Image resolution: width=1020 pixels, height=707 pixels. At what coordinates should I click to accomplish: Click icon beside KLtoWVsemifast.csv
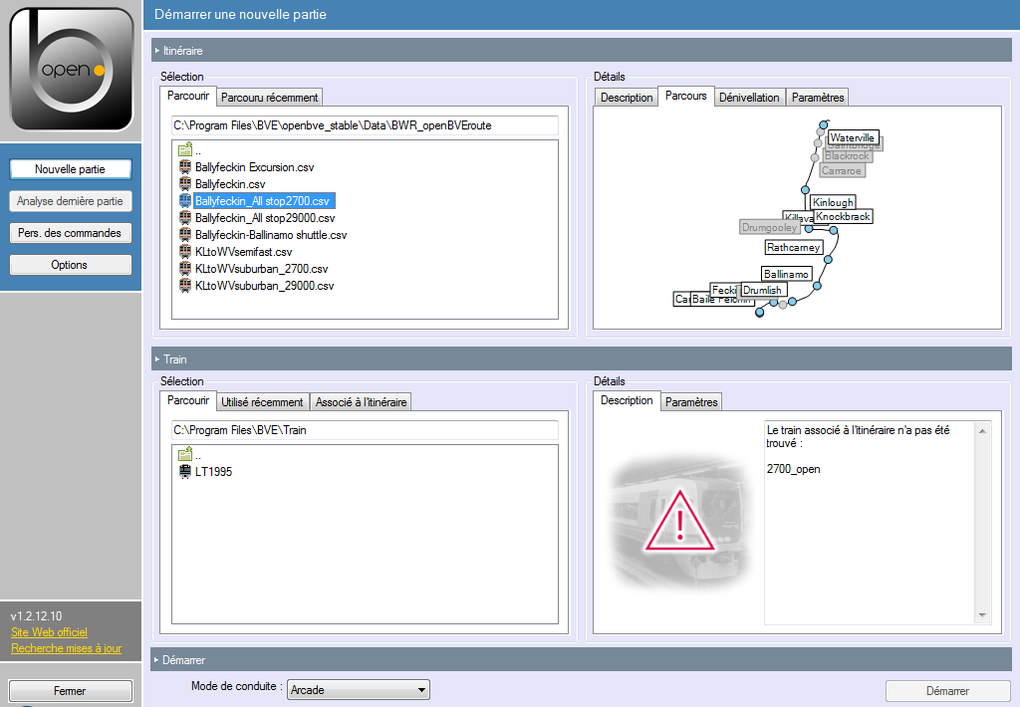click(x=185, y=251)
